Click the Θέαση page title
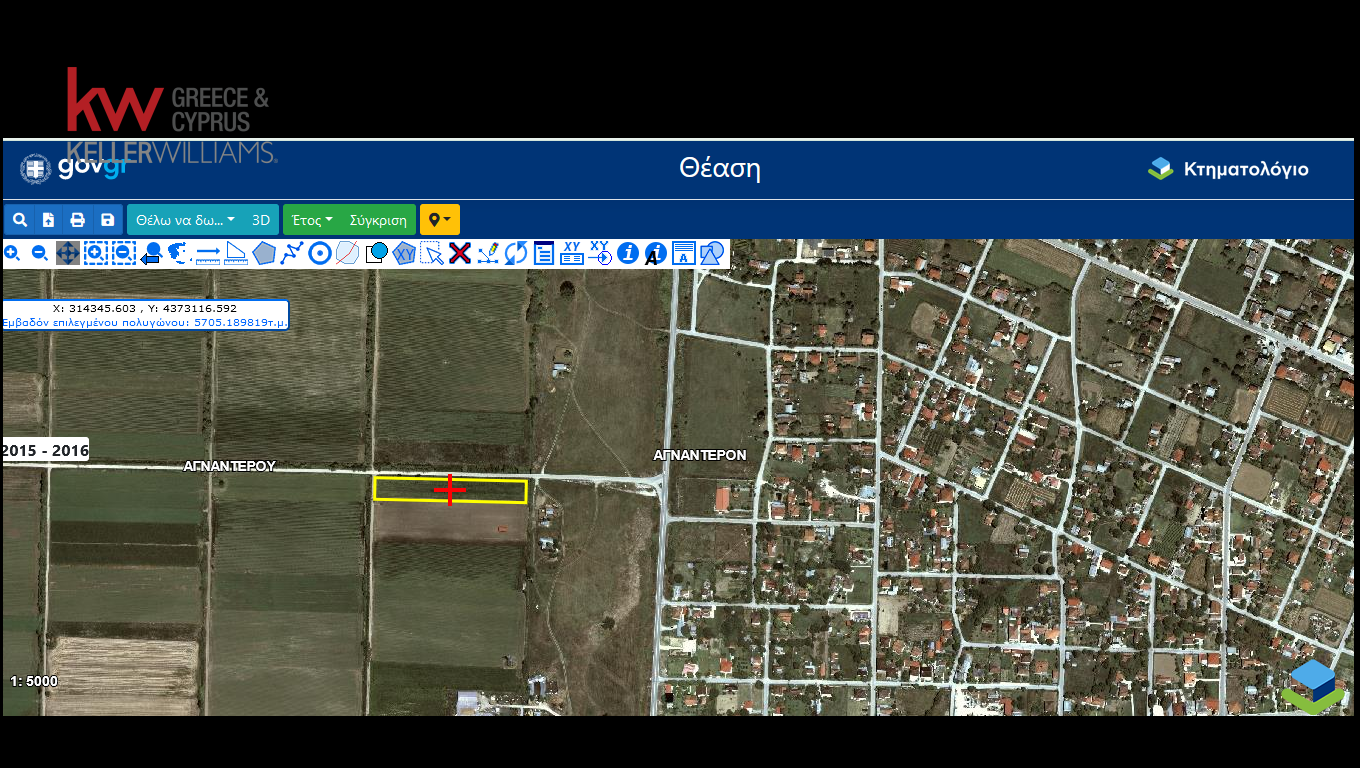Screen dimensions: 1360x768 pyautogui.click(x=720, y=168)
